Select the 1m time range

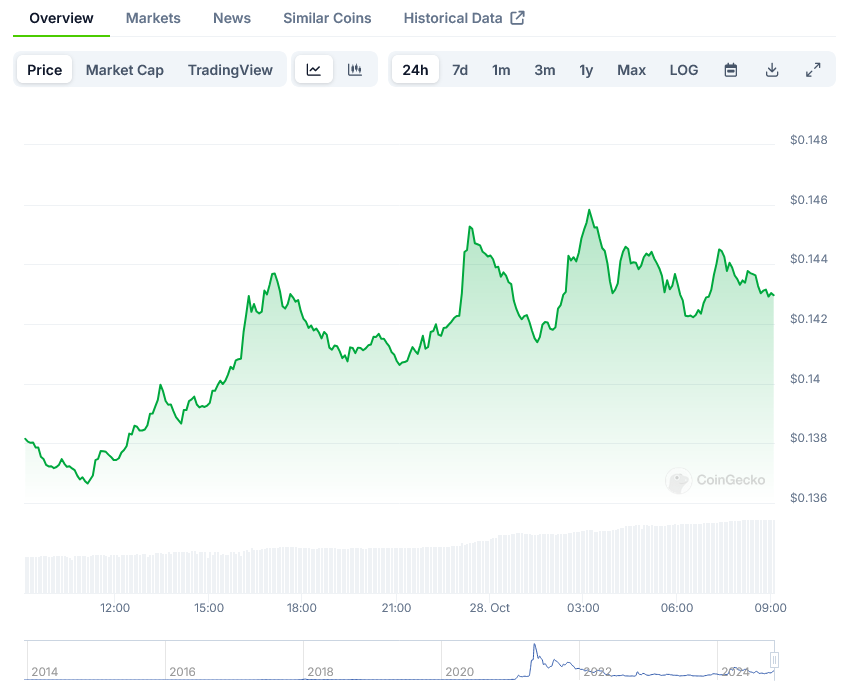click(x=501, y=70)
